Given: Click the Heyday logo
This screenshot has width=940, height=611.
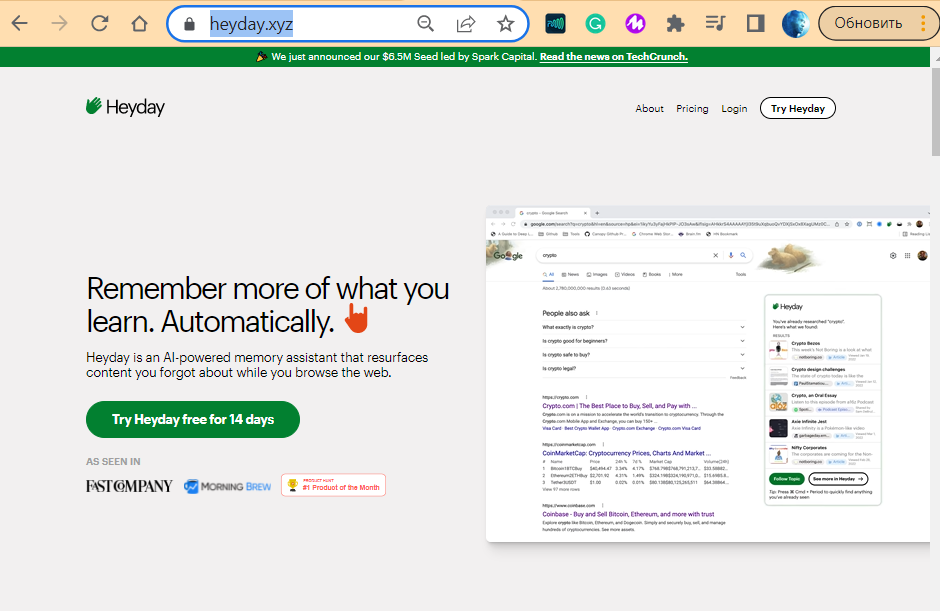Looking at the screenshot, I should click(125, 107).
